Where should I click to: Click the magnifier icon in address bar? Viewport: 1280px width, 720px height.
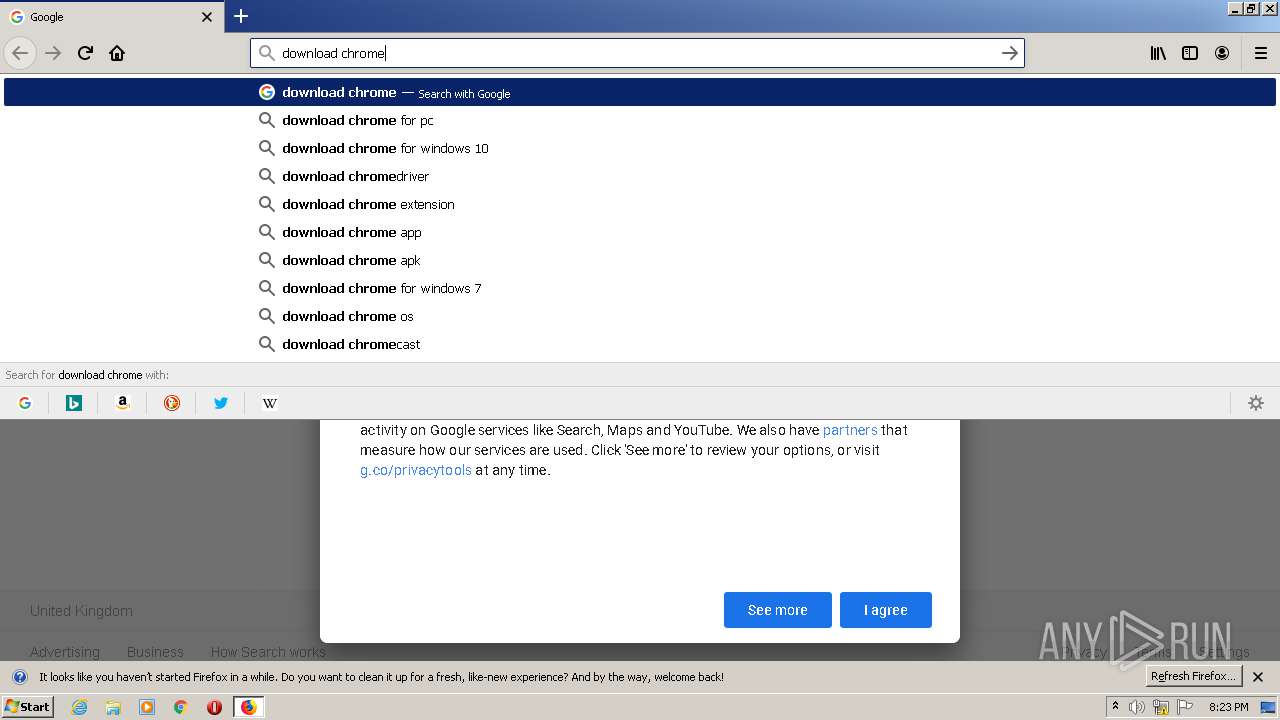(266, 53)
